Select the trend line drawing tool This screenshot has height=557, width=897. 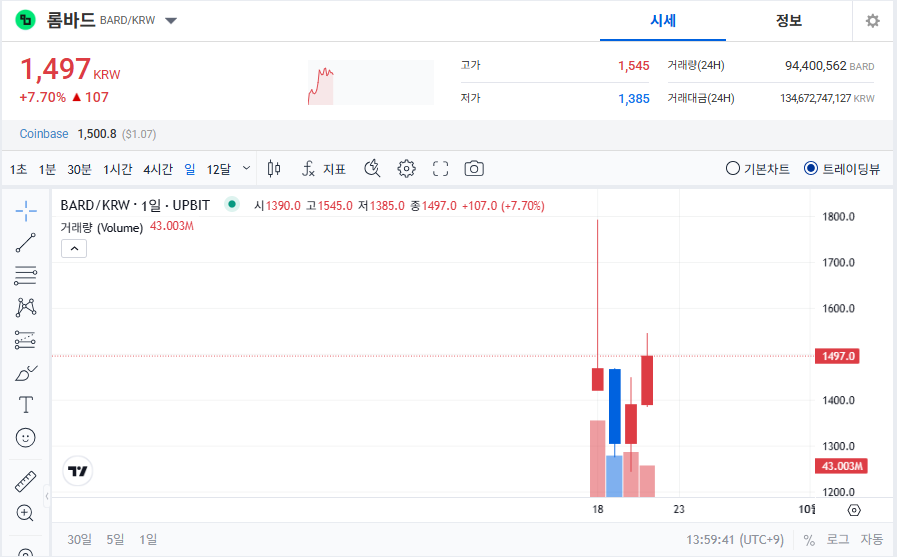pyautogui.click(x=26, y=242)
